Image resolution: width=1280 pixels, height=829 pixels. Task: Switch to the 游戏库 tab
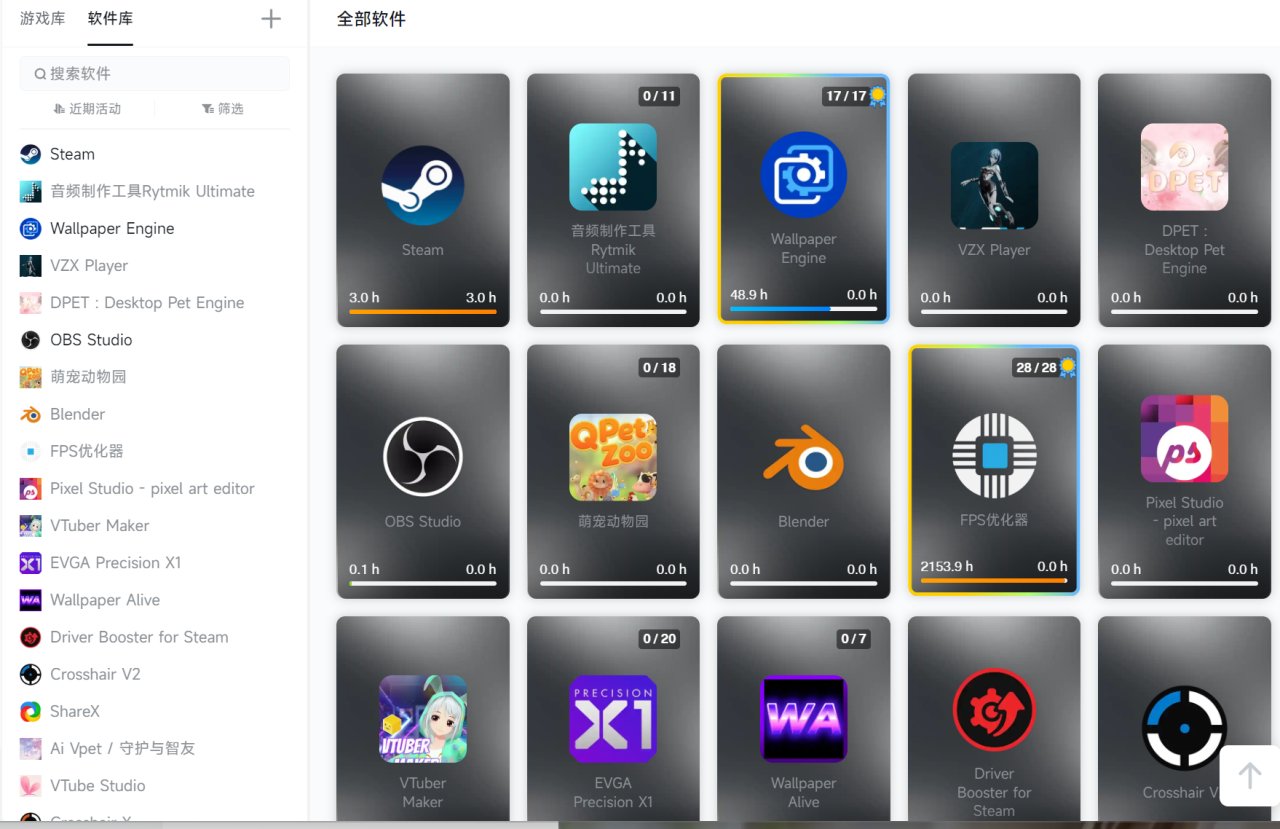[43, 19]
